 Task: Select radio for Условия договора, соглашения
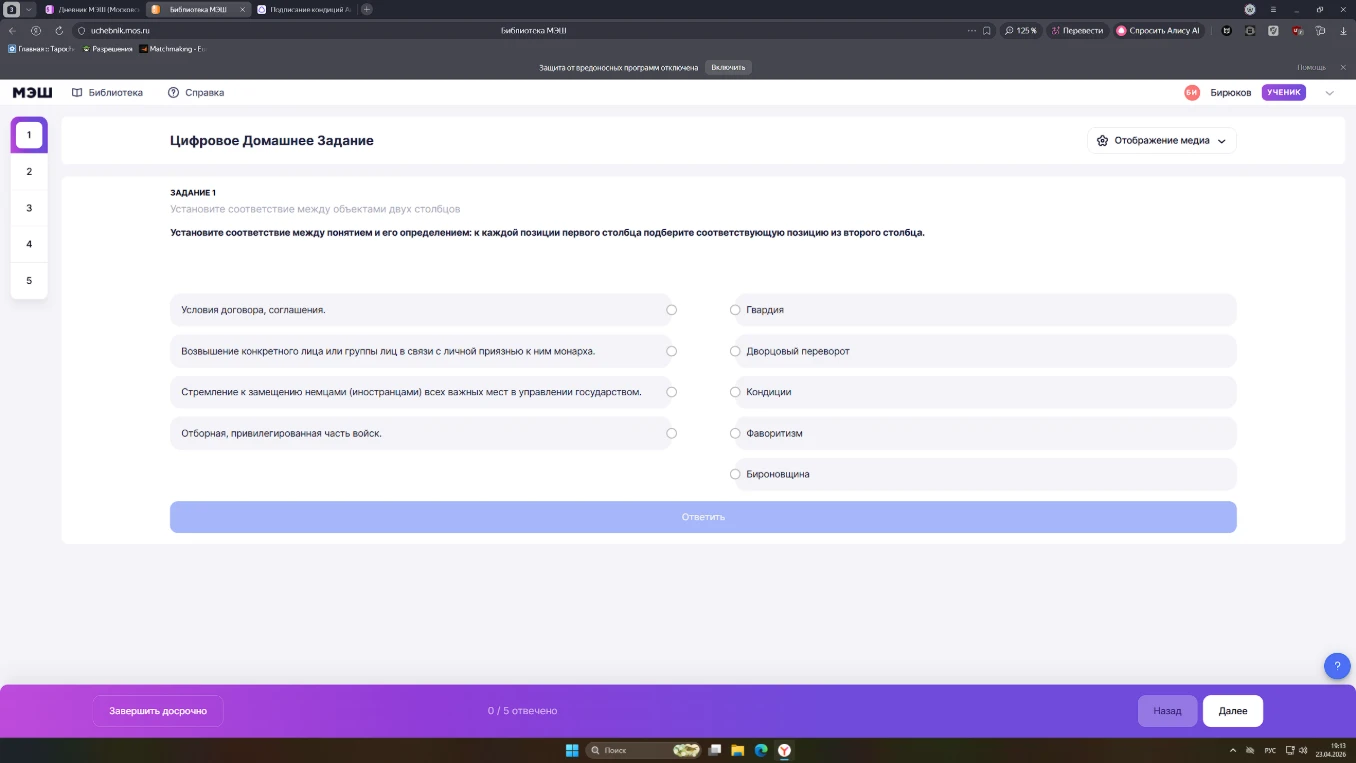[x=671, y=310]
